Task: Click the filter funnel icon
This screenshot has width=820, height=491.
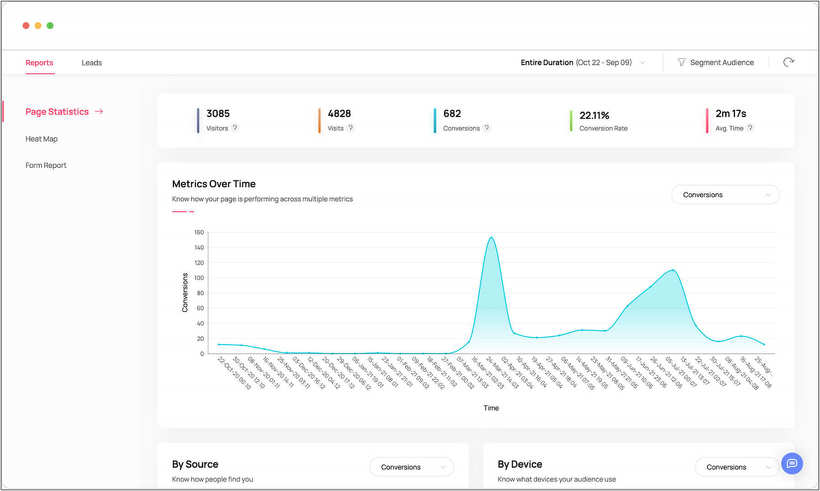Action: pyautogui.click(x=681, y=62)
